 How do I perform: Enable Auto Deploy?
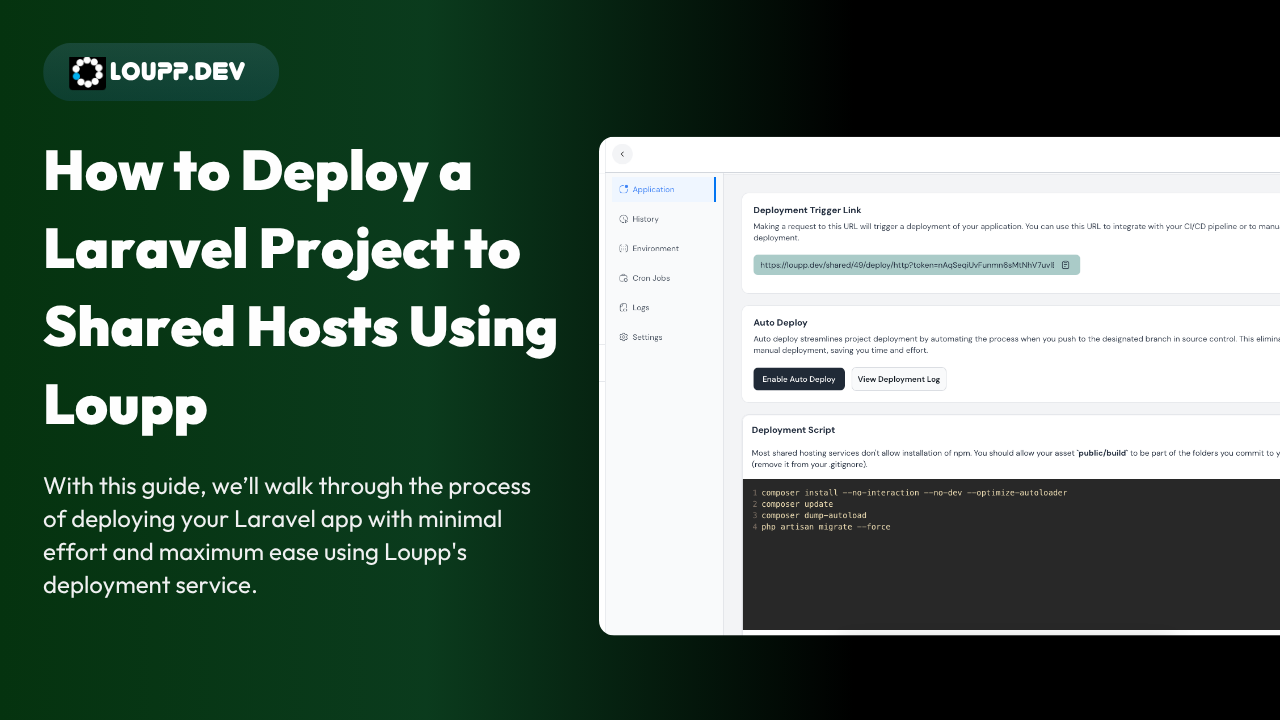point(798,379)
